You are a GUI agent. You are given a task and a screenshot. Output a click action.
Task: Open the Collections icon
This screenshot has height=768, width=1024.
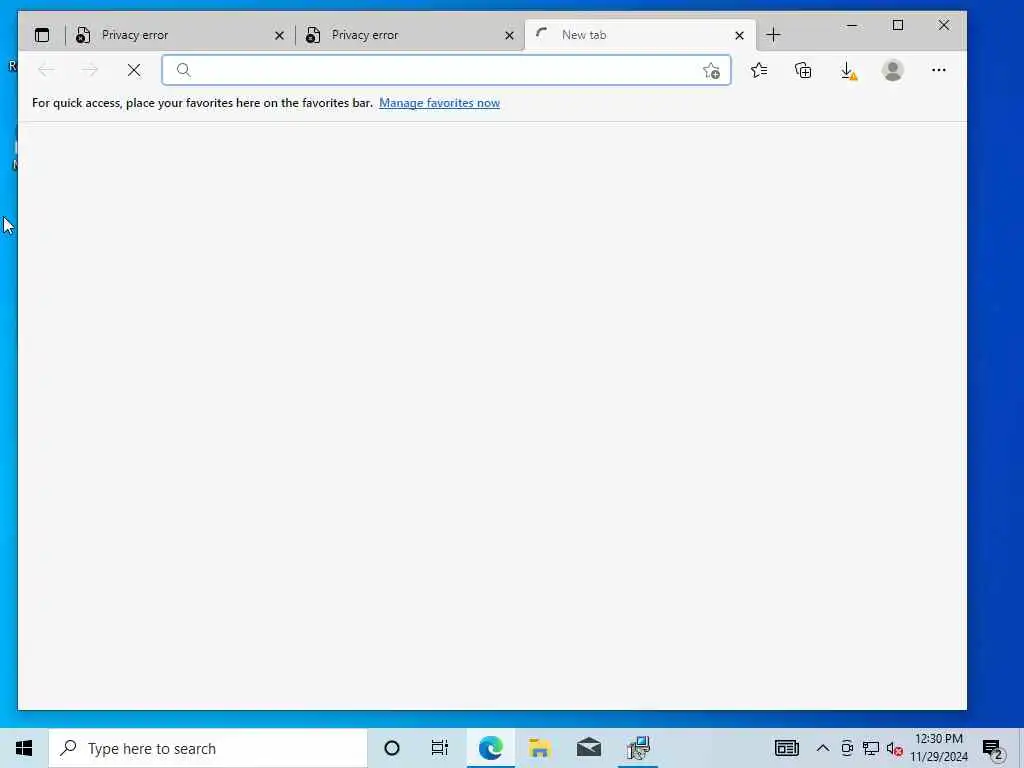(803, 70)
